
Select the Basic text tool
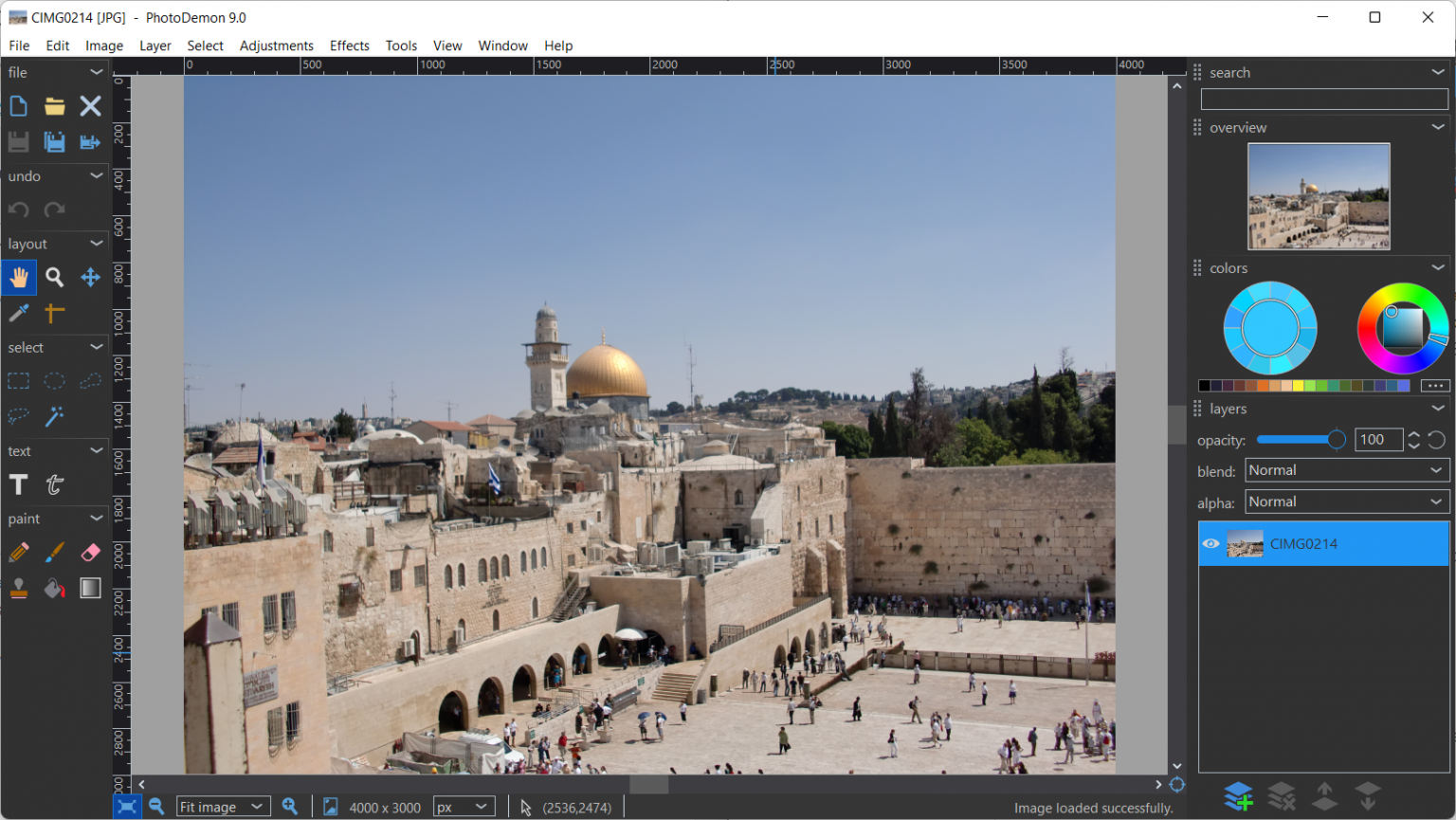coord(18,485)
